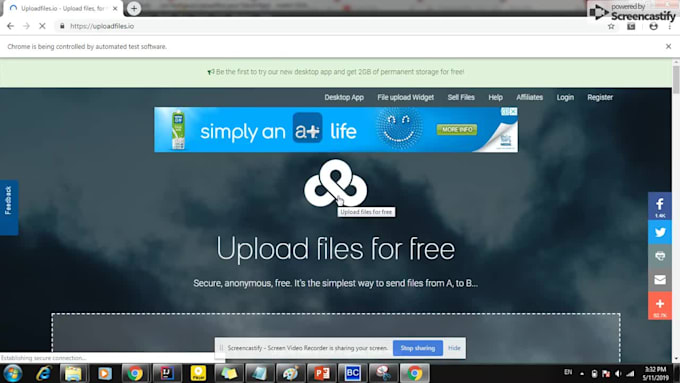Open the BC application taskbar icon
The image size is (680, 383).
click(352, 373)
